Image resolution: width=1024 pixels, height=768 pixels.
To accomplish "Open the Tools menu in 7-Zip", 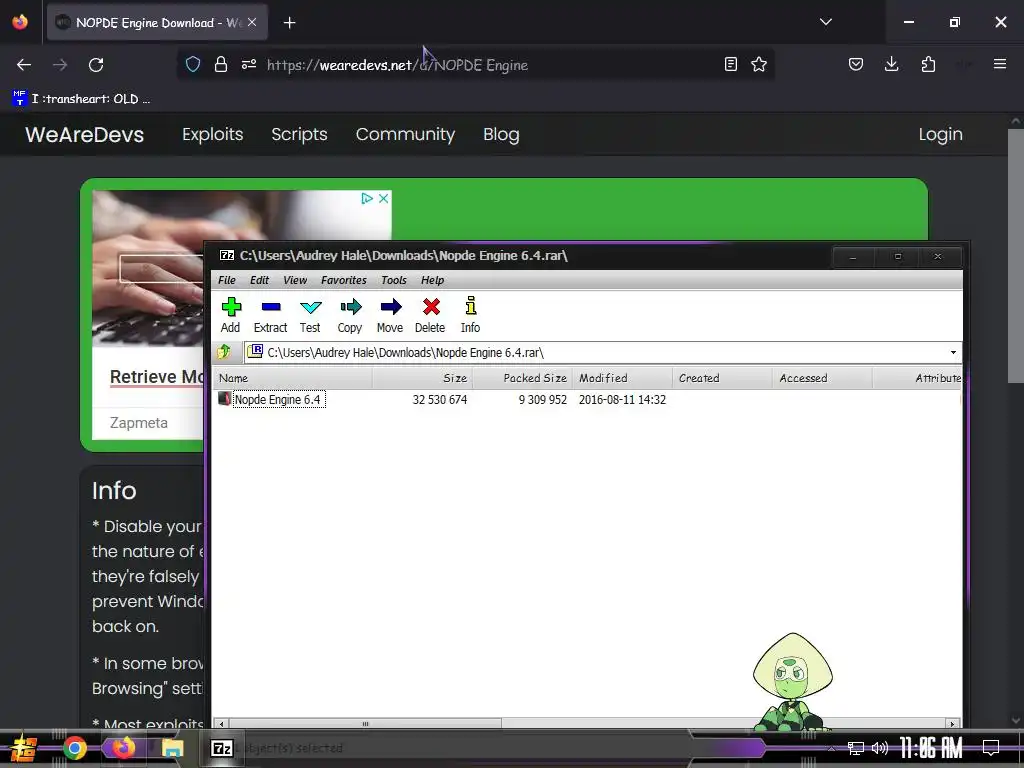I will click(x=394, y=280).
